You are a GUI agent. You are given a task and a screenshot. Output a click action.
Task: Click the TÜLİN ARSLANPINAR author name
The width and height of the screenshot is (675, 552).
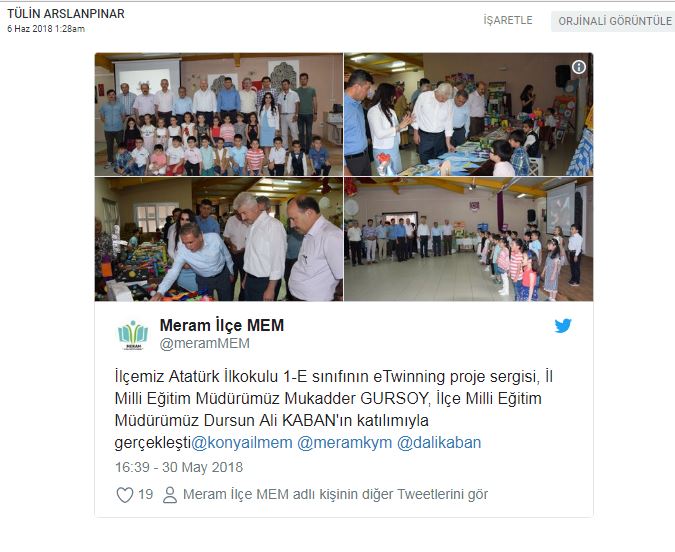click(66, 14)
